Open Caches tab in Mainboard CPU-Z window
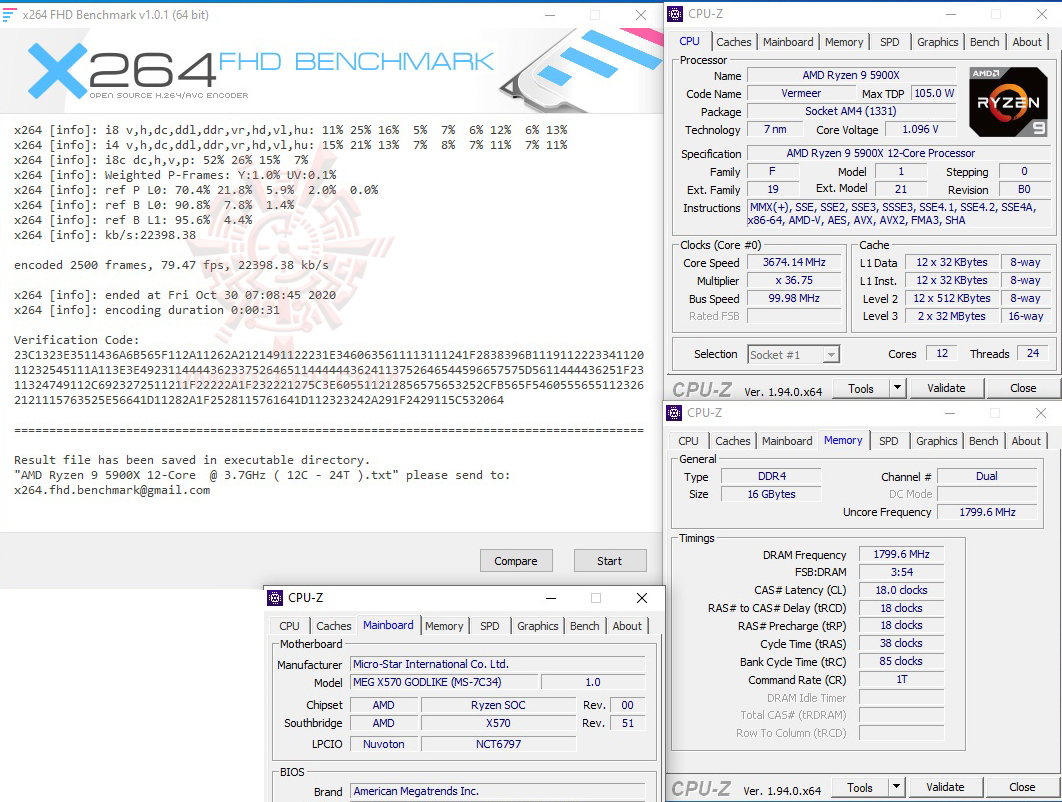The image size is (1062, 802). tap(334, 626)
